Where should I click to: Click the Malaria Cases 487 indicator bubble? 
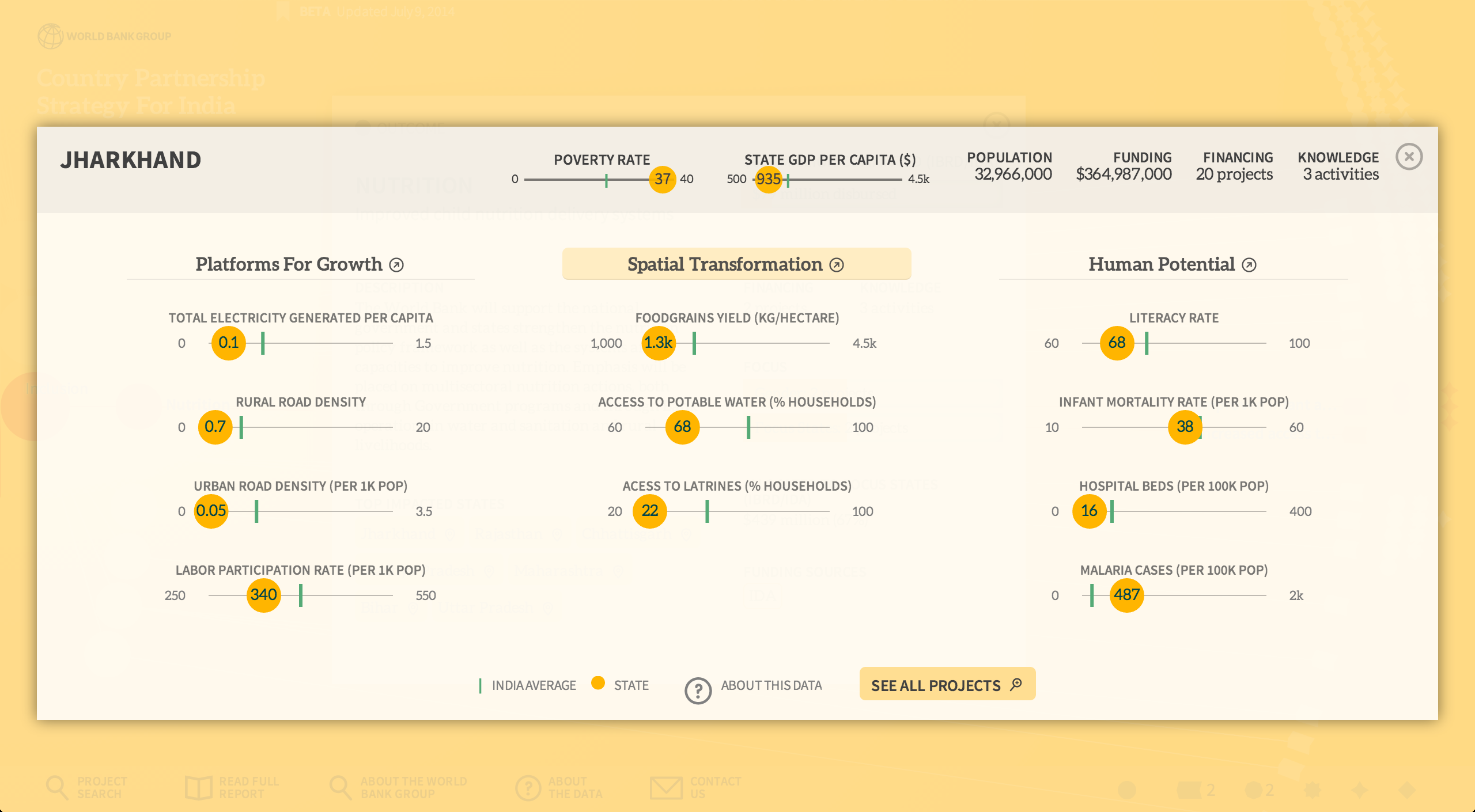tap(1126, 595)
